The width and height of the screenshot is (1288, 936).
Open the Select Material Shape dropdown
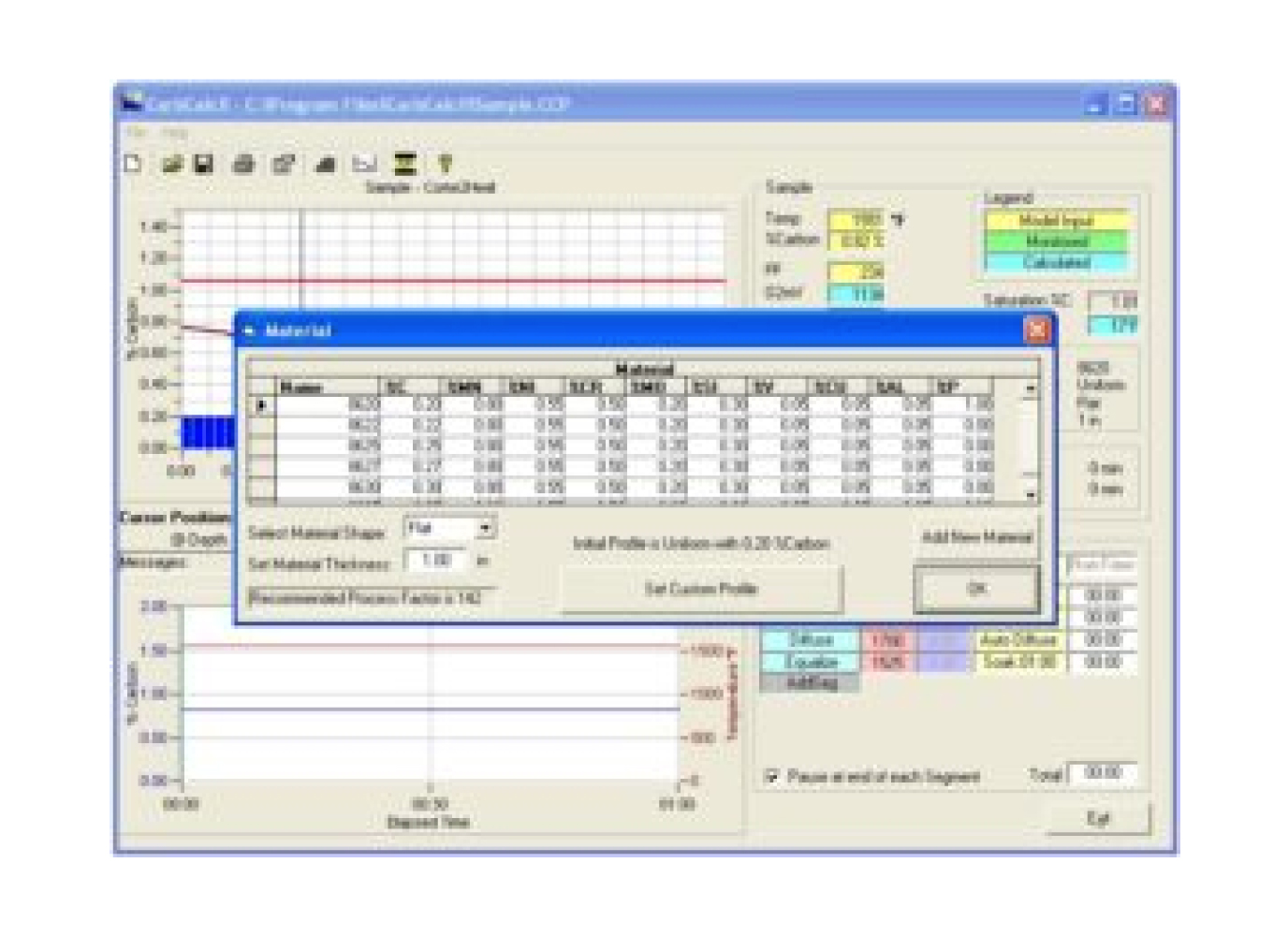[485, 529]
